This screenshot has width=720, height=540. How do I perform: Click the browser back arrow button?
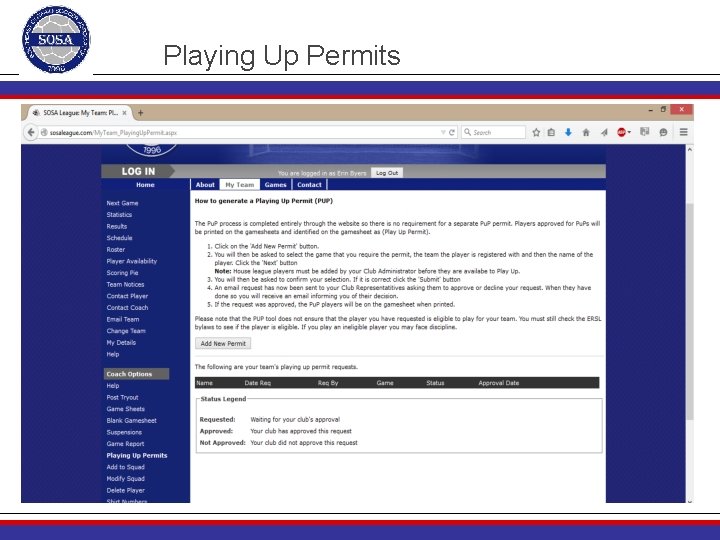pyautogui.click(x=31, y=132)
